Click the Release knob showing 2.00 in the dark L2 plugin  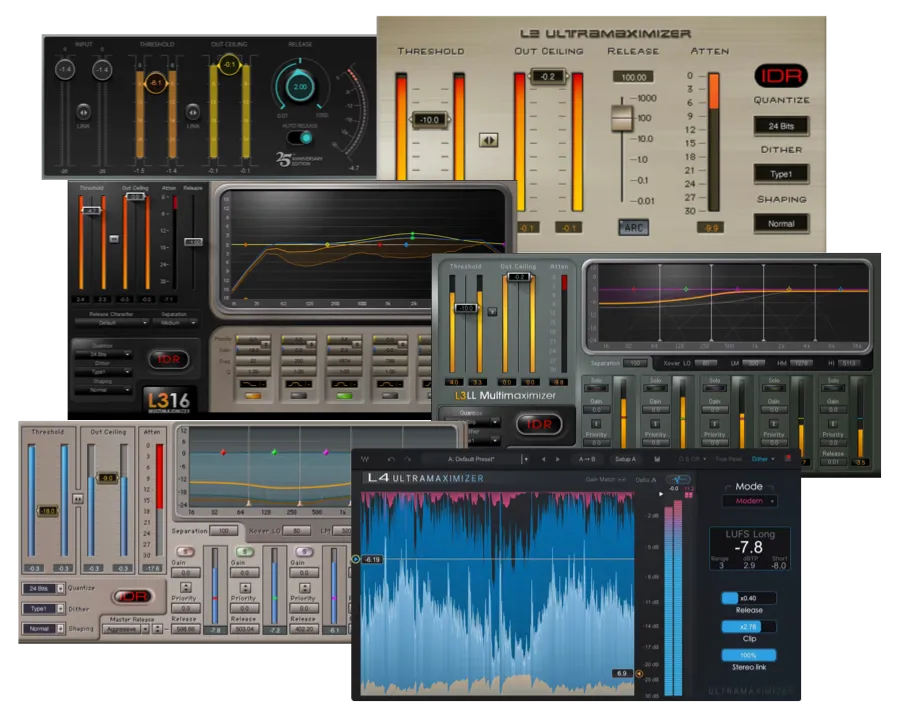tap(300, 87)
